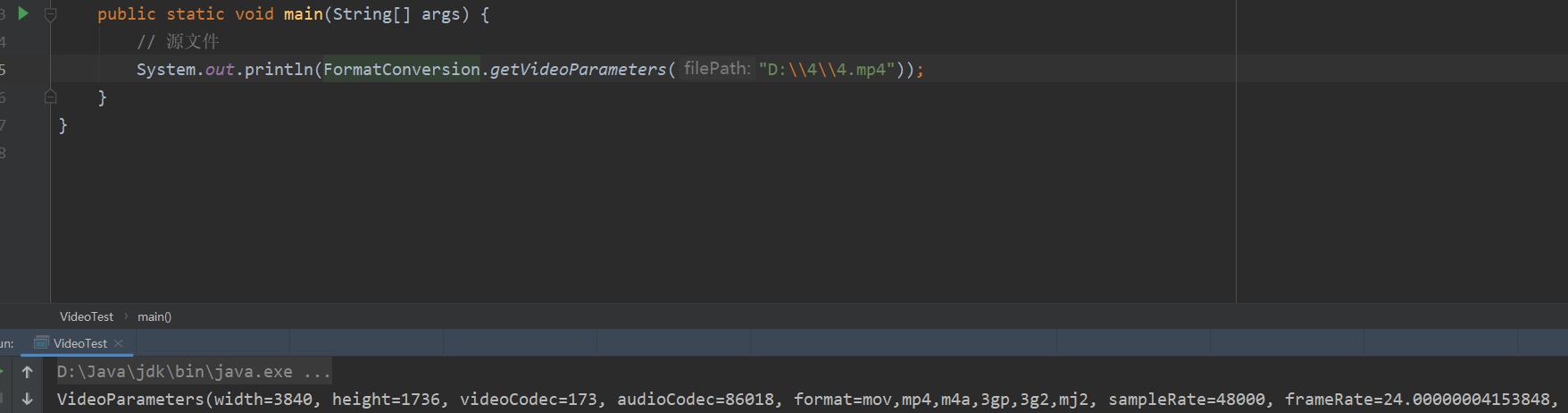Click the "D:\\4\\4.mp4" string literal
Screen dimensions: 1568x413
(827, 69)
